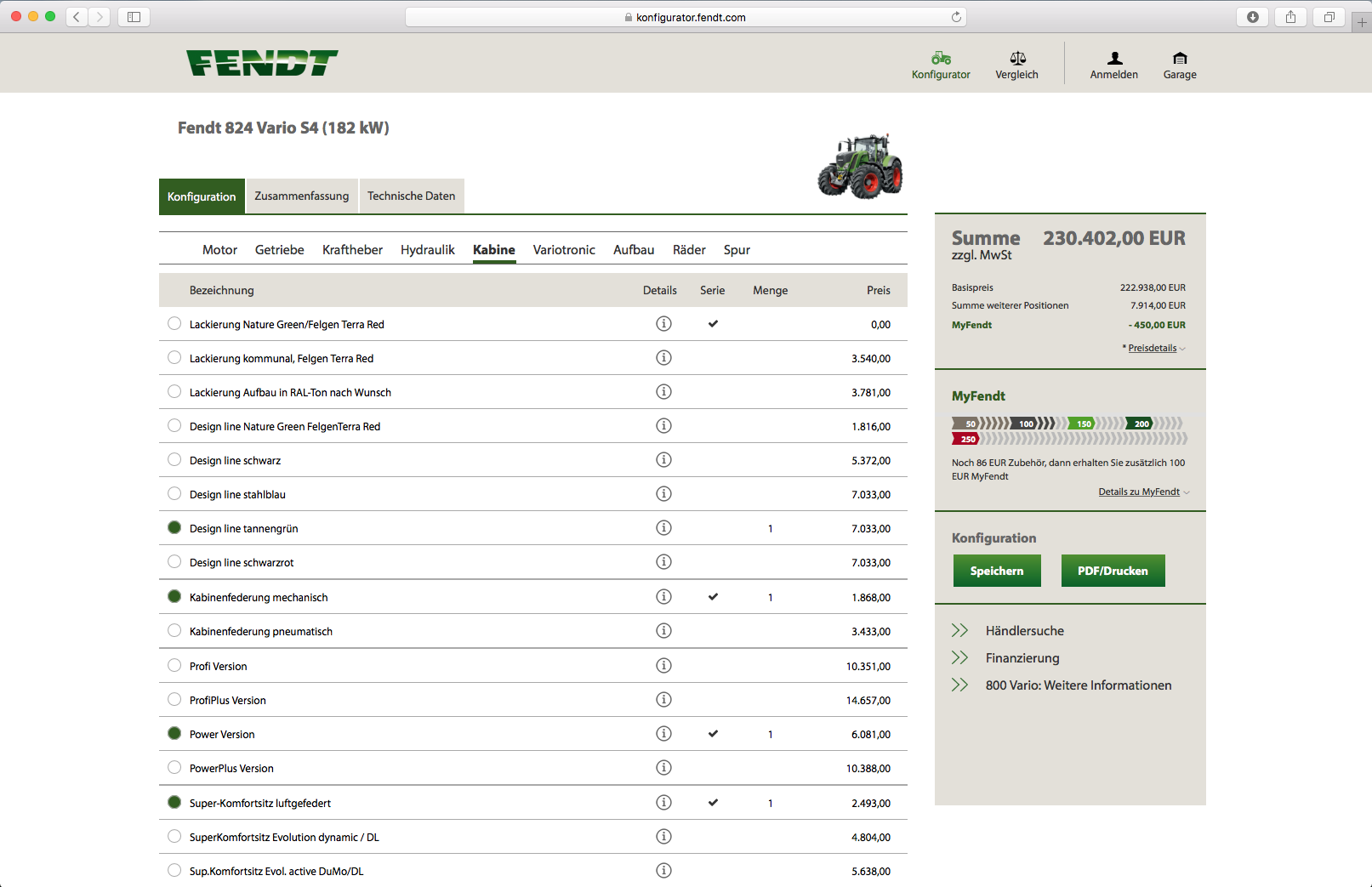The height and width of the screenshot is (887, 1372).
Task: Expand Preisdetails price breakdown
Action: point(1153,348)
